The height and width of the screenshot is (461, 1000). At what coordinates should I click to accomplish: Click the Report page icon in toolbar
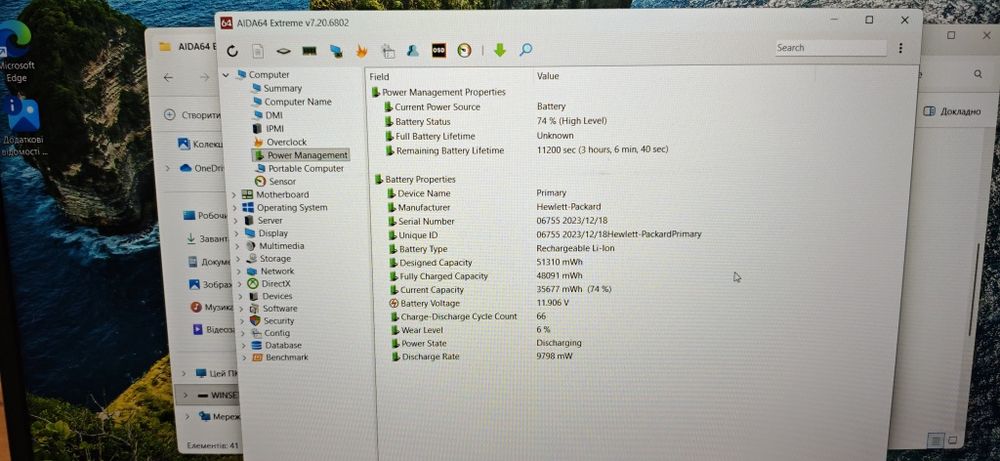point(258,50)
